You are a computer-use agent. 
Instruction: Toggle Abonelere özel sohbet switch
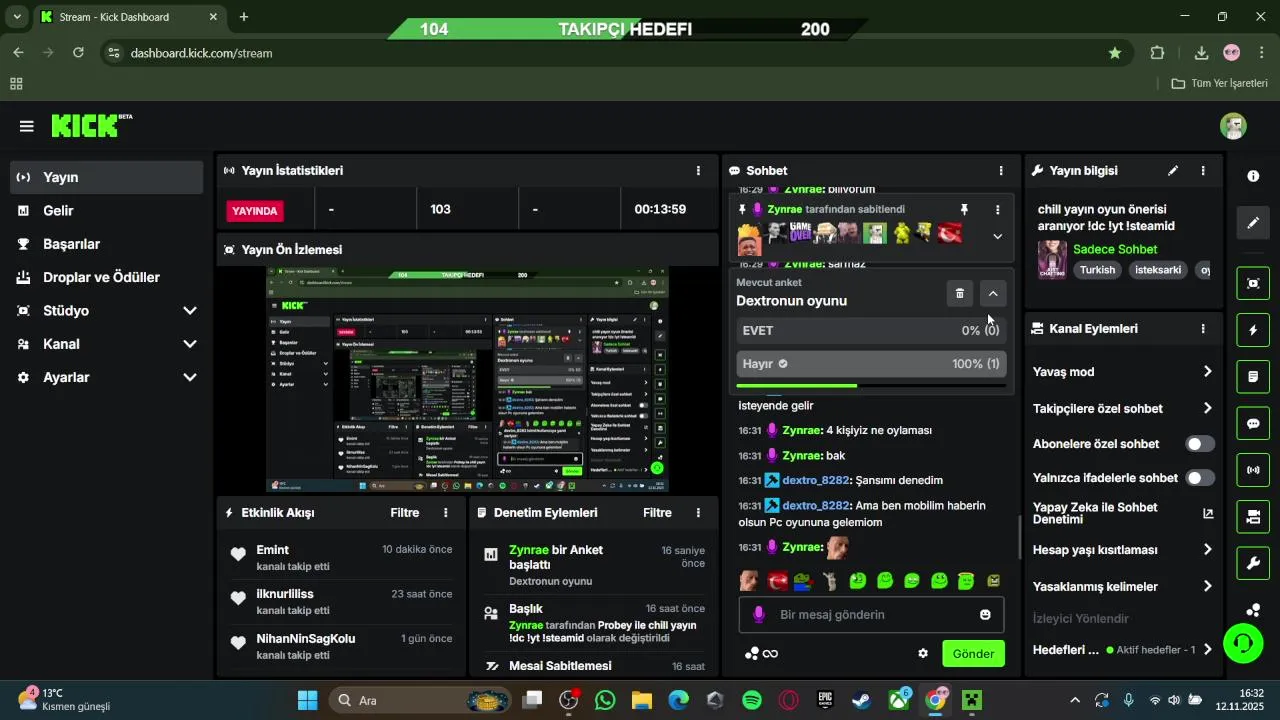[1200, 444]
